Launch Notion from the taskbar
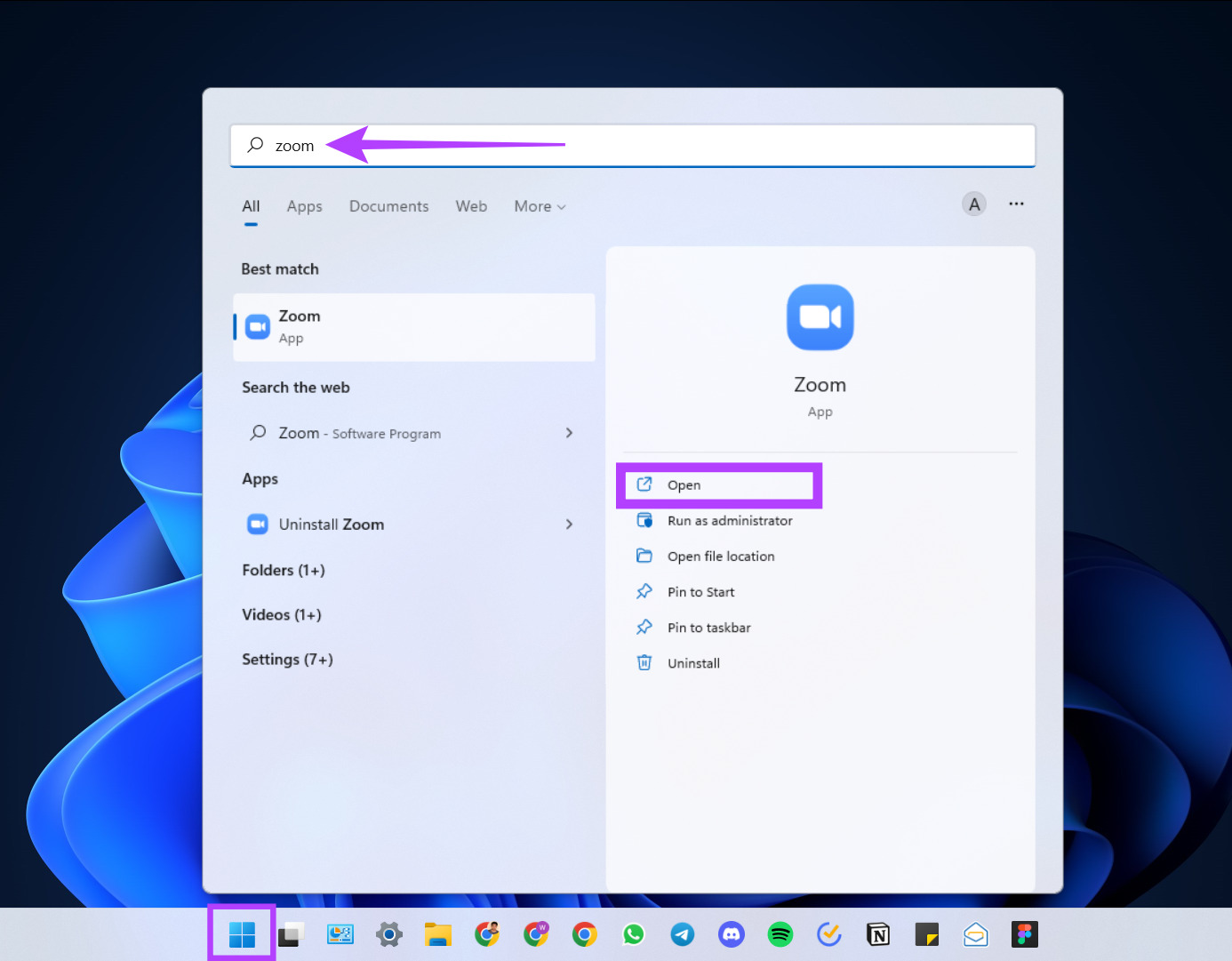 pos(878,934)
